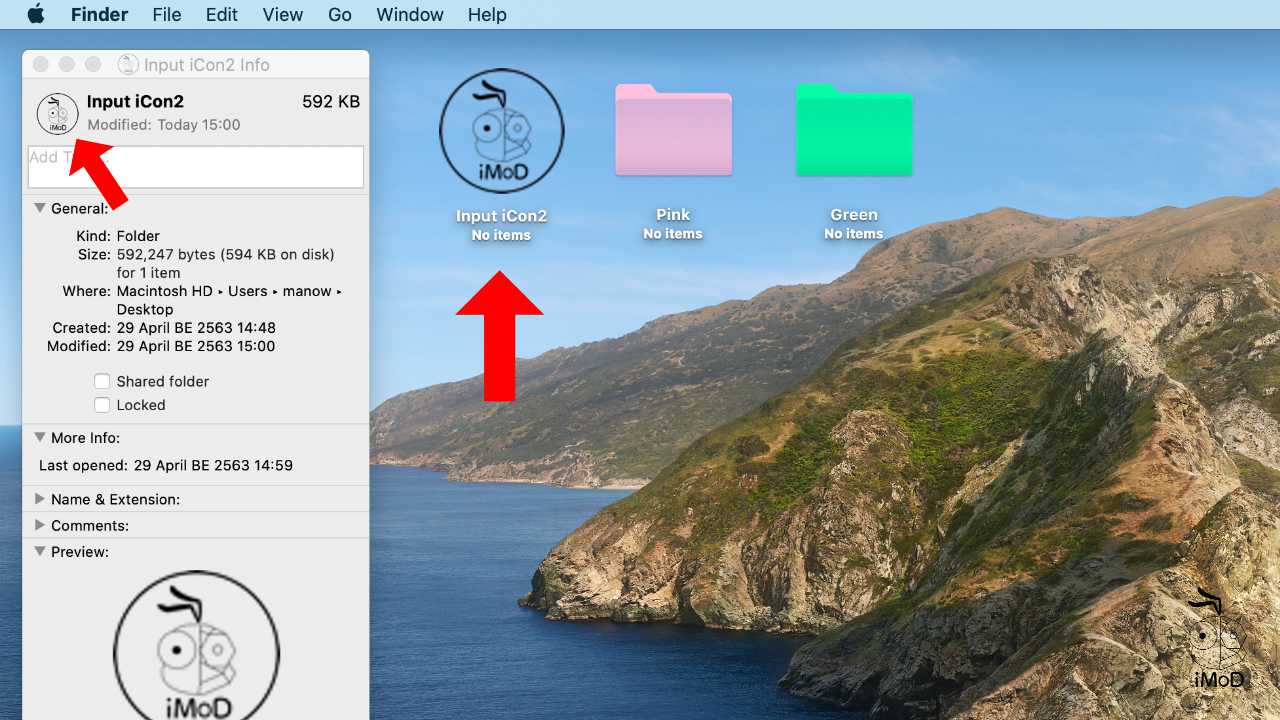Select the Pink folder on desktop
Image resolution: width=1280 pixels, height=720 pixels.
point(673,131)
